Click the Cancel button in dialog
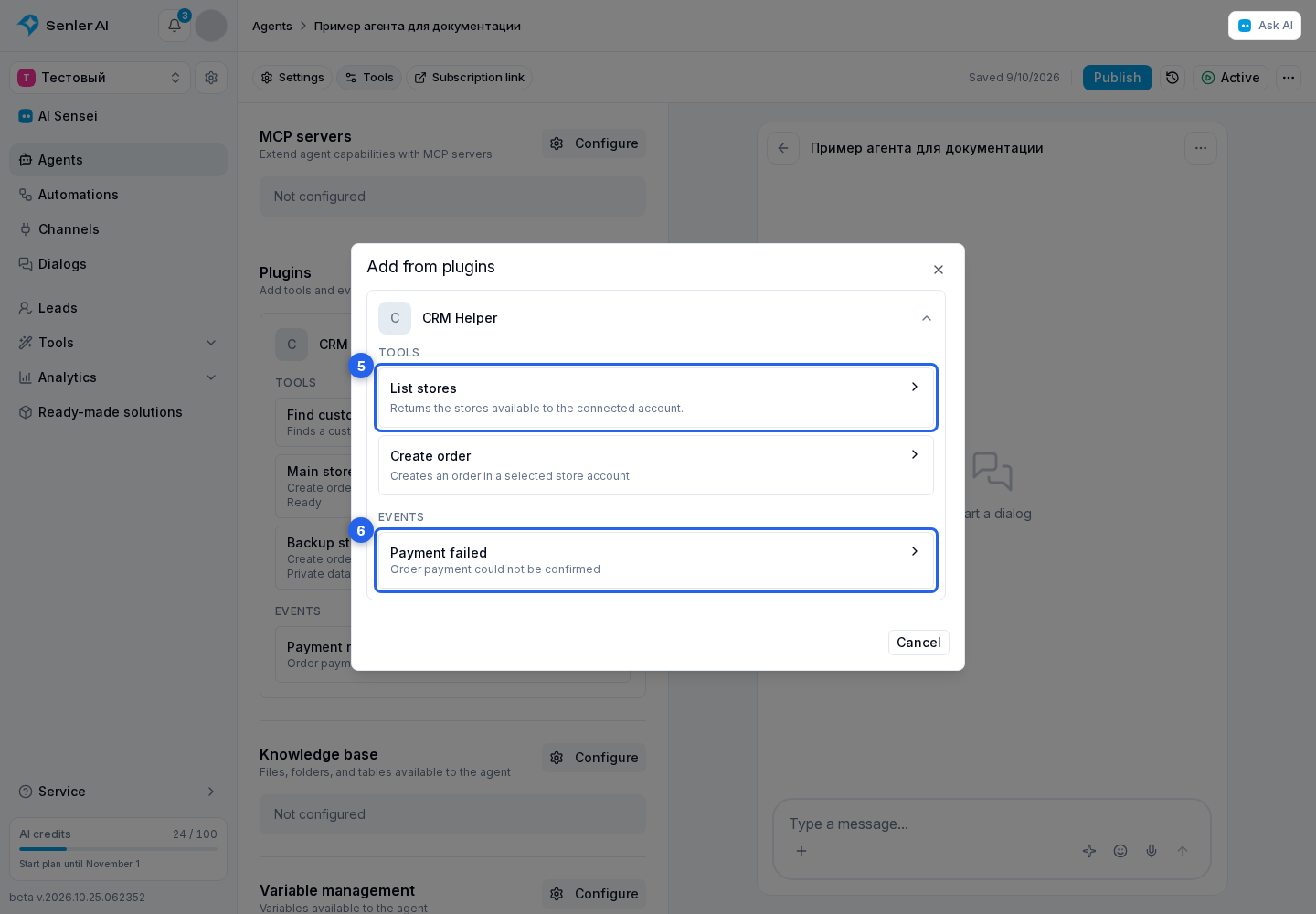The height and width of the screenshot is (914, 1316). (x=918, y=643)
